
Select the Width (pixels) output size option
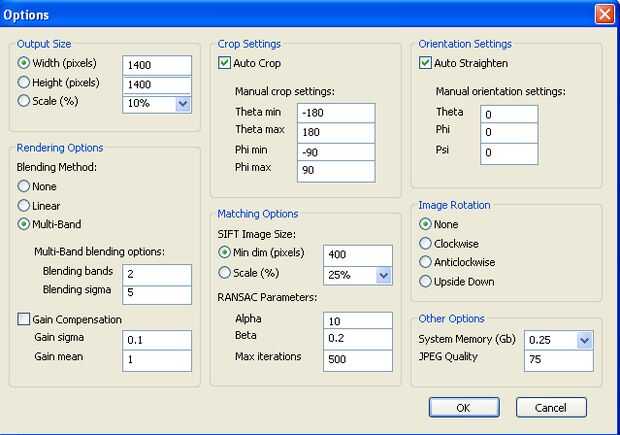24,63
